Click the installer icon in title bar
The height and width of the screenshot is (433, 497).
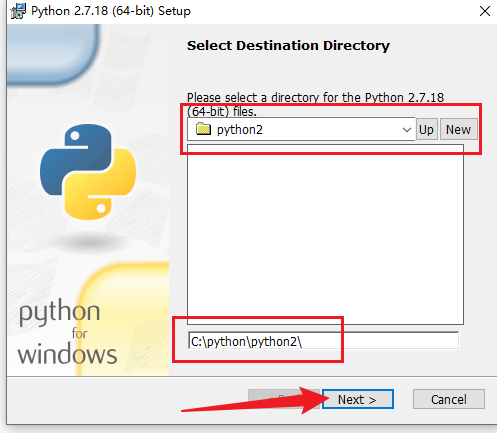click(x=18, y=11)
